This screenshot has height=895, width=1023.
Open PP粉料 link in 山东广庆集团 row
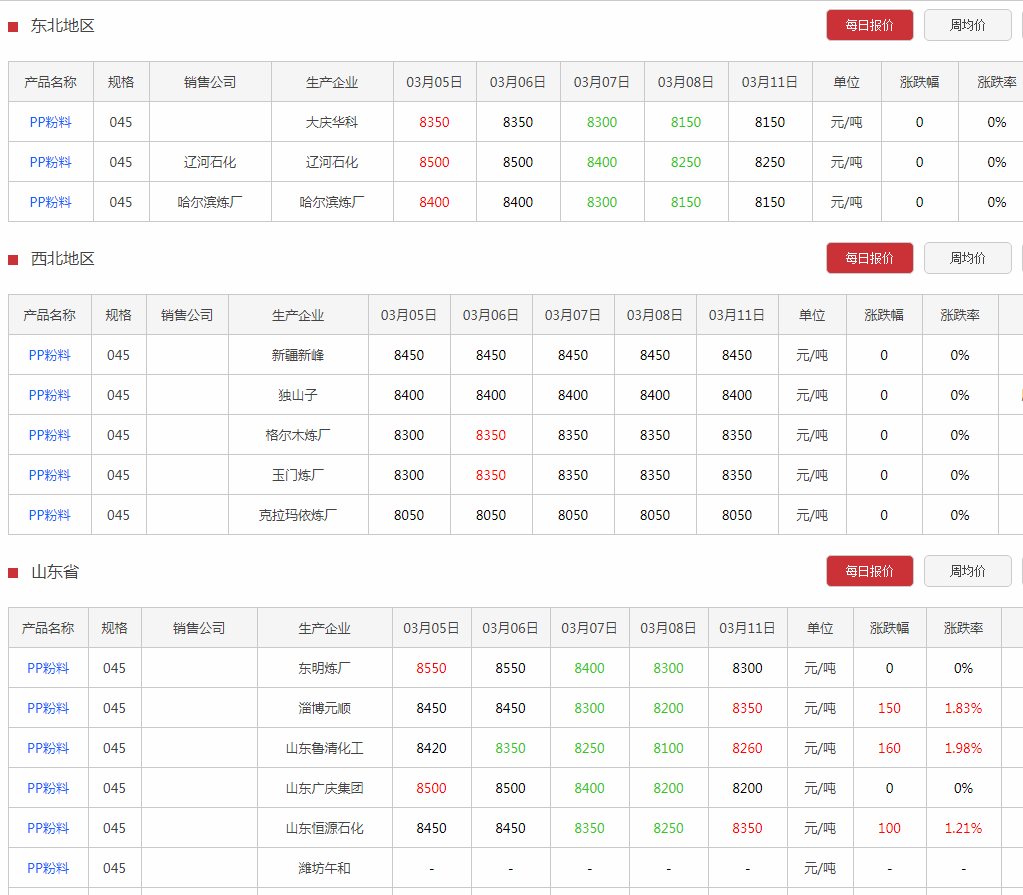pos(48,788)
